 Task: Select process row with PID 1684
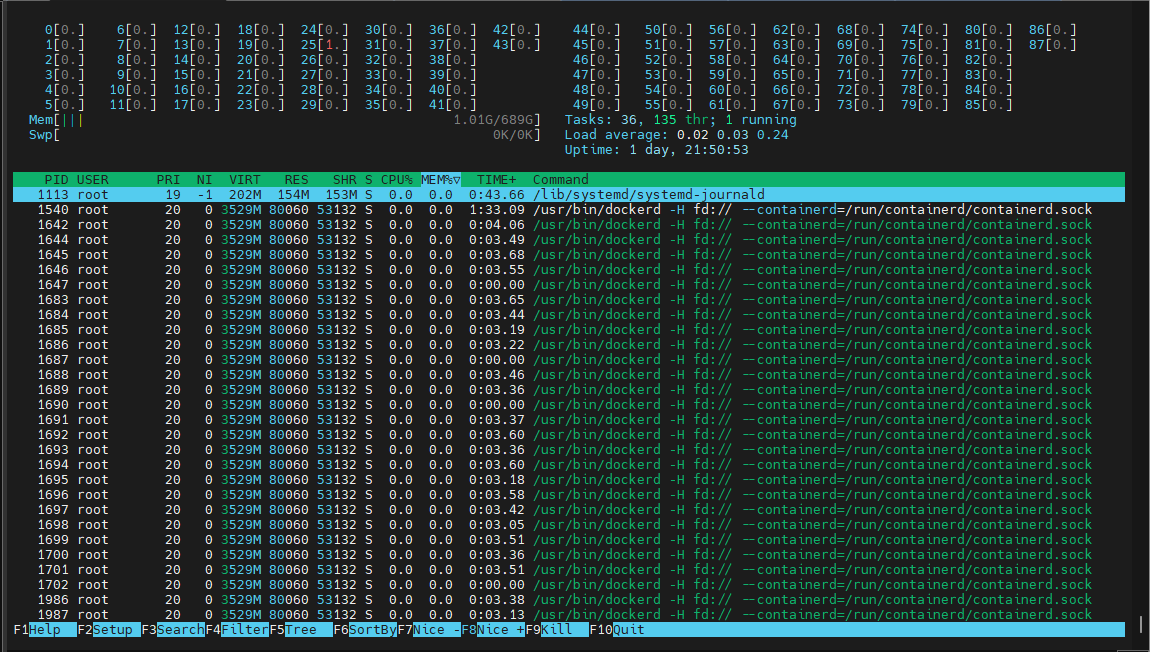[x=568, y=315]
